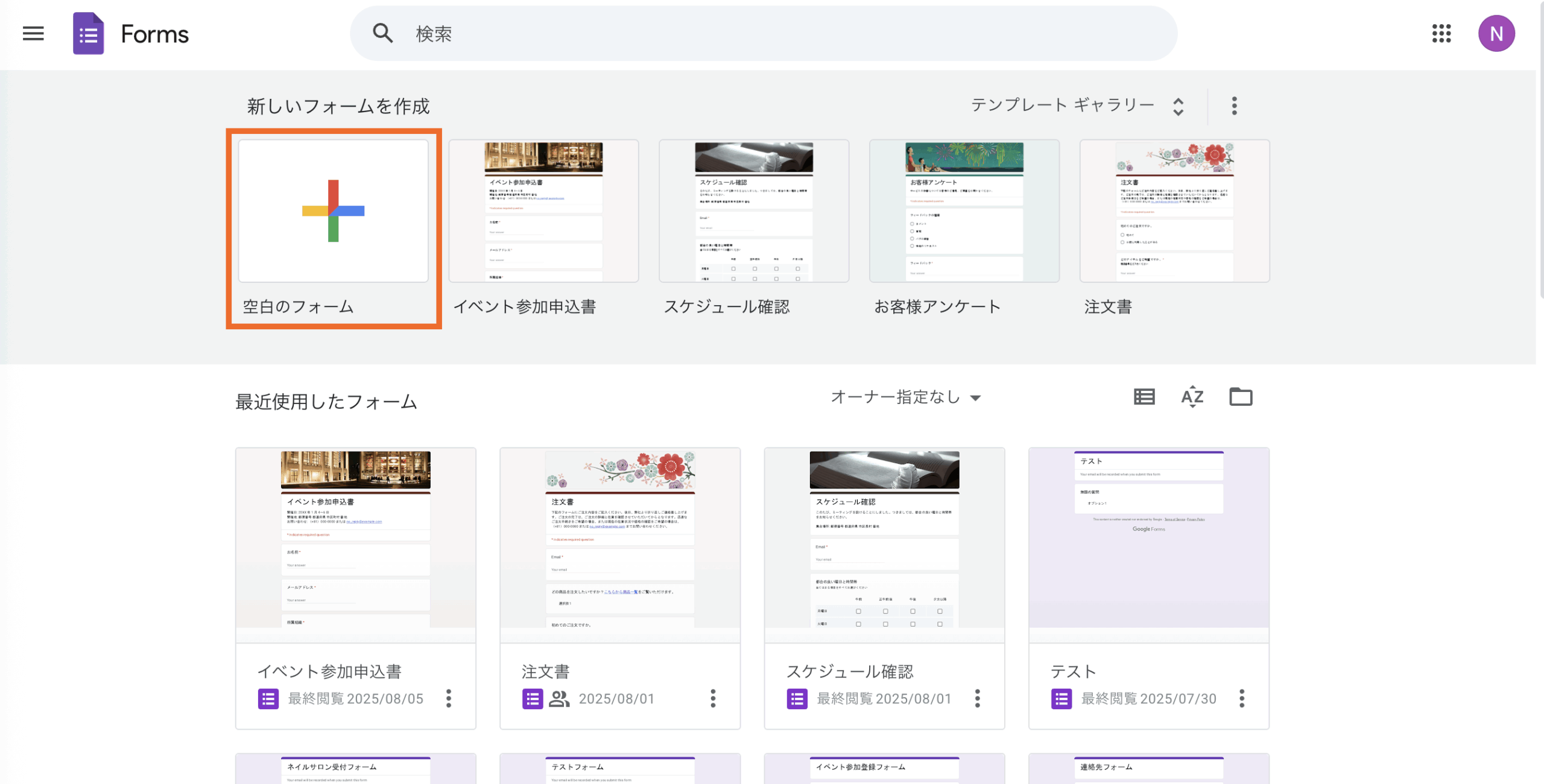
Task: Open the main navigation hamburger menu
Action: pyautogui.click(x=33, y=34)
